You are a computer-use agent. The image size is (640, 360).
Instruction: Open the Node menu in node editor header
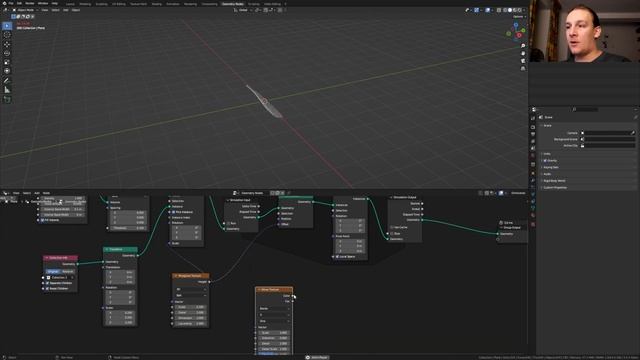coord(46,193)
